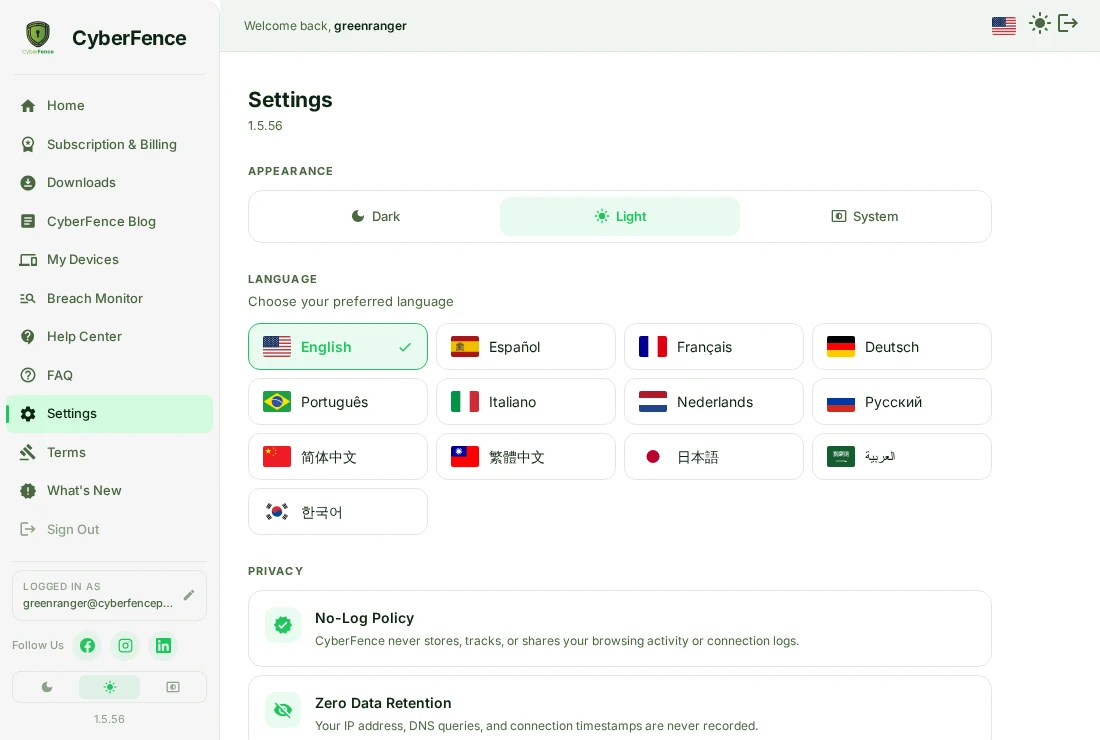This screenshot has height=740, width=1100.
Task: Click the header logout arrow icon
Action: click(1067, 23)
